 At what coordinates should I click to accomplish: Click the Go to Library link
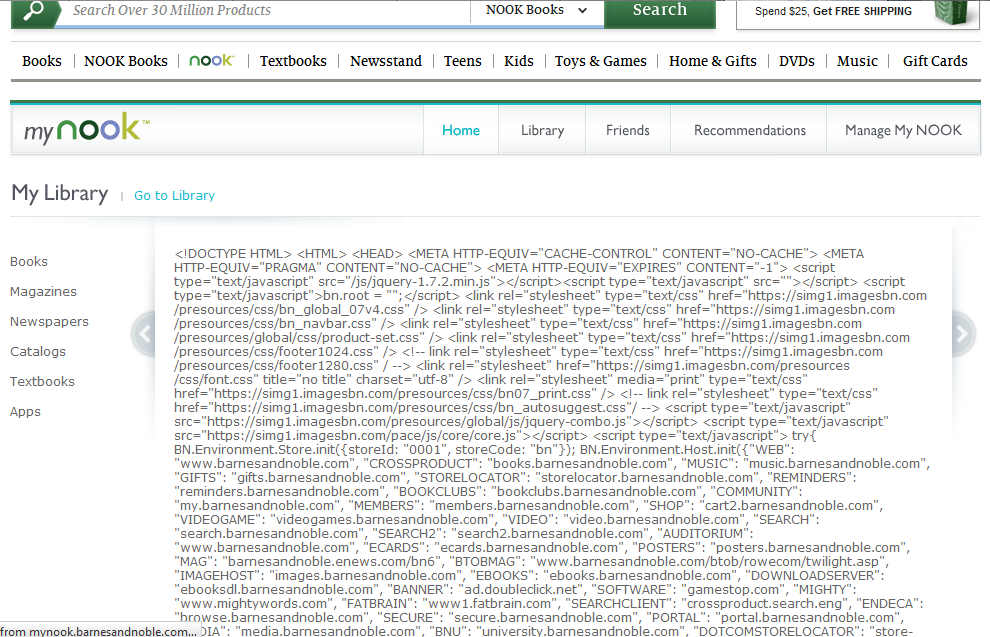coord(174,196)
